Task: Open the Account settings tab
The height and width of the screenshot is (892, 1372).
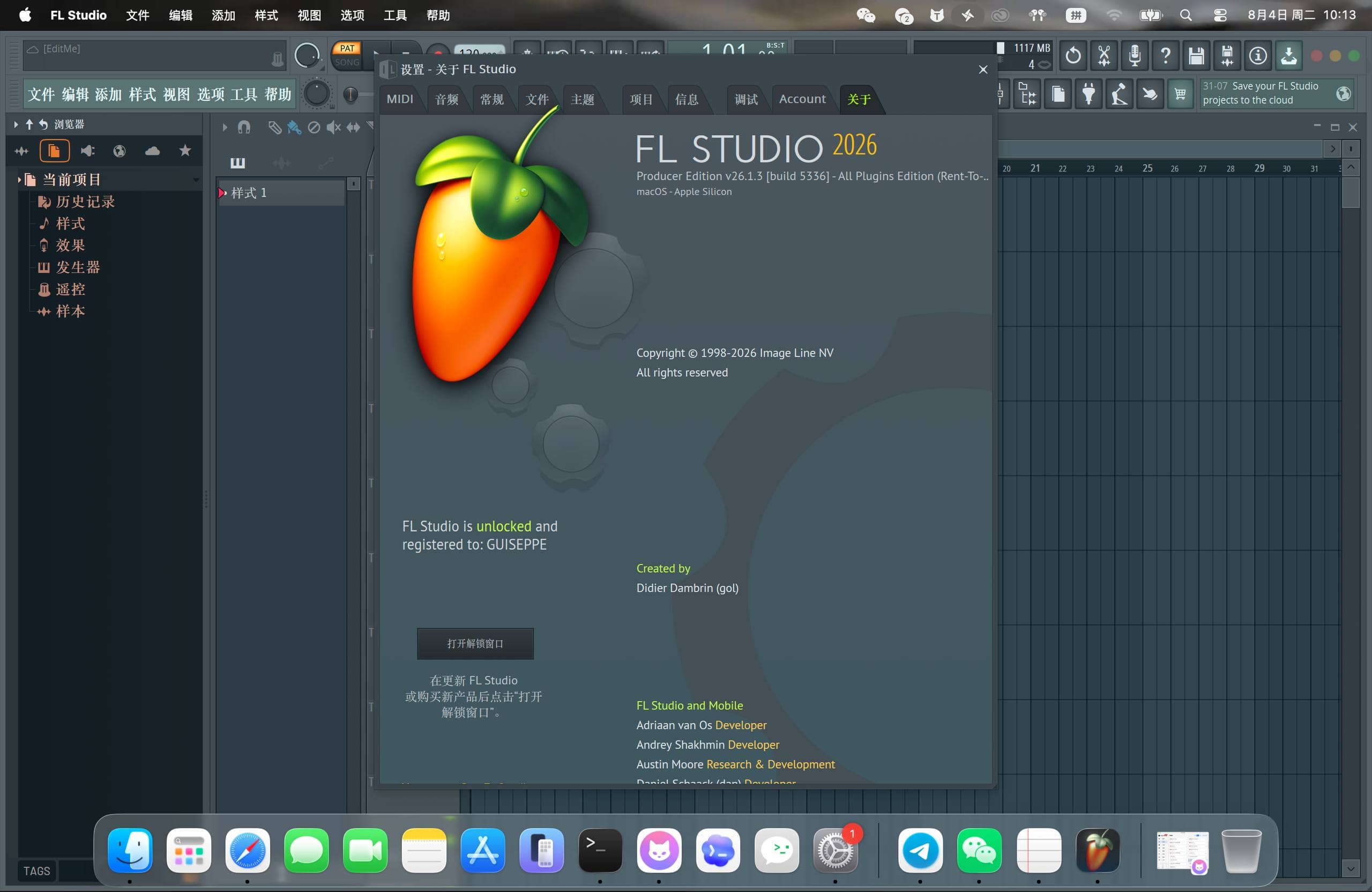Action: (802, 99)
